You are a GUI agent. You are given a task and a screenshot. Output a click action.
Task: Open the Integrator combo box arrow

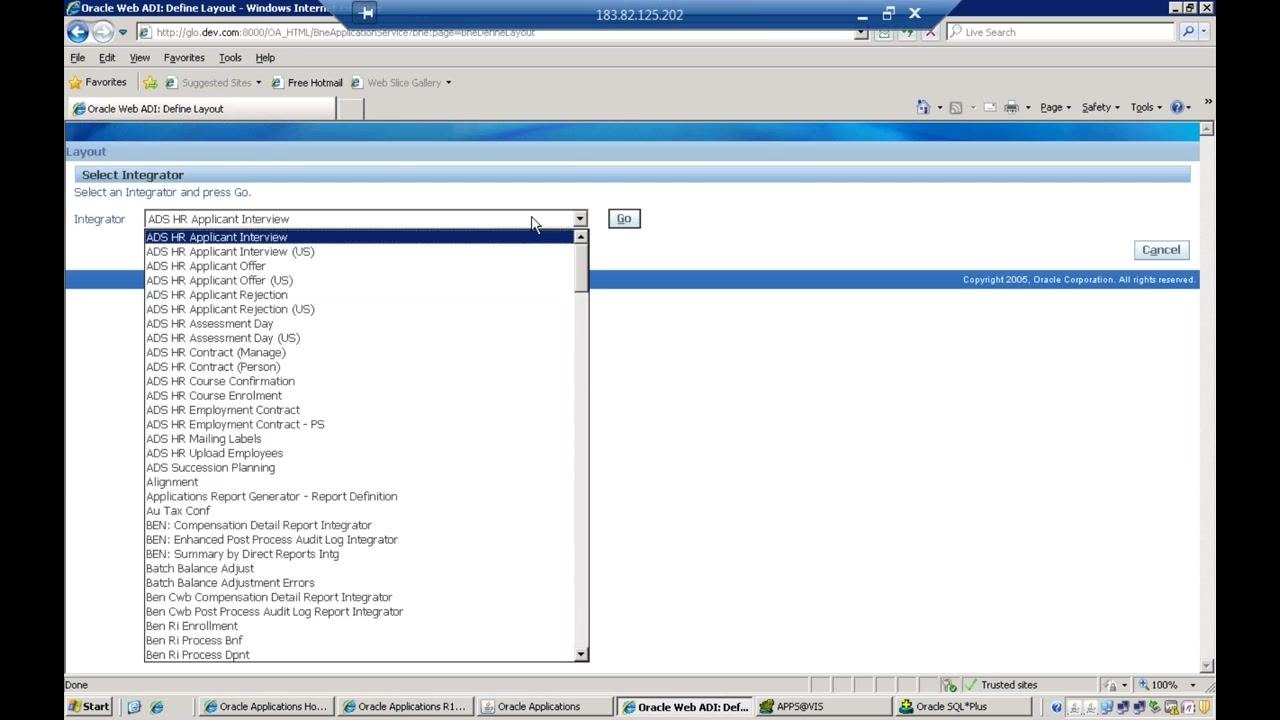tap(579, 219)
